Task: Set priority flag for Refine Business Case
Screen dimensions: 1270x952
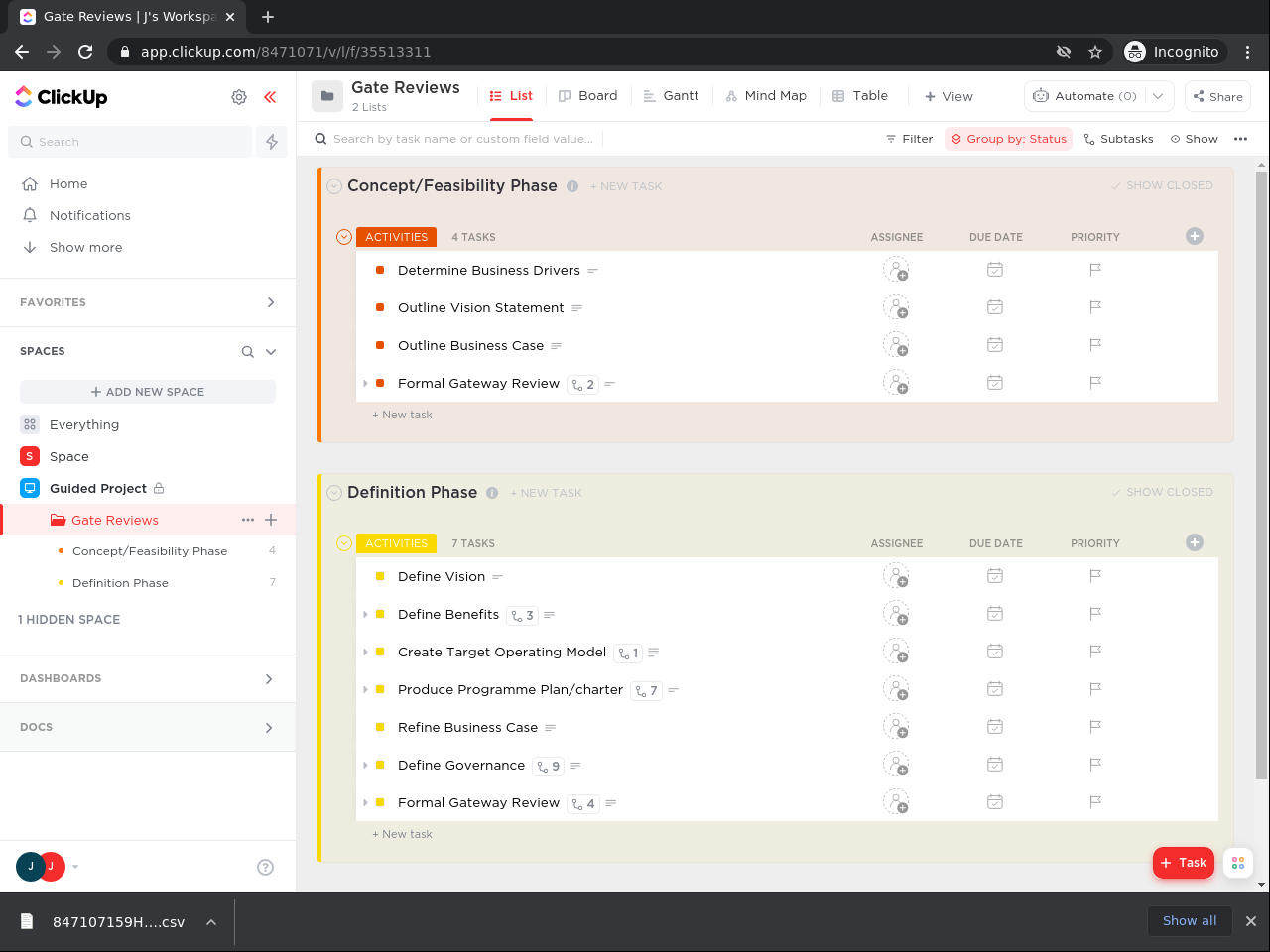Action: click(1095, 727)
